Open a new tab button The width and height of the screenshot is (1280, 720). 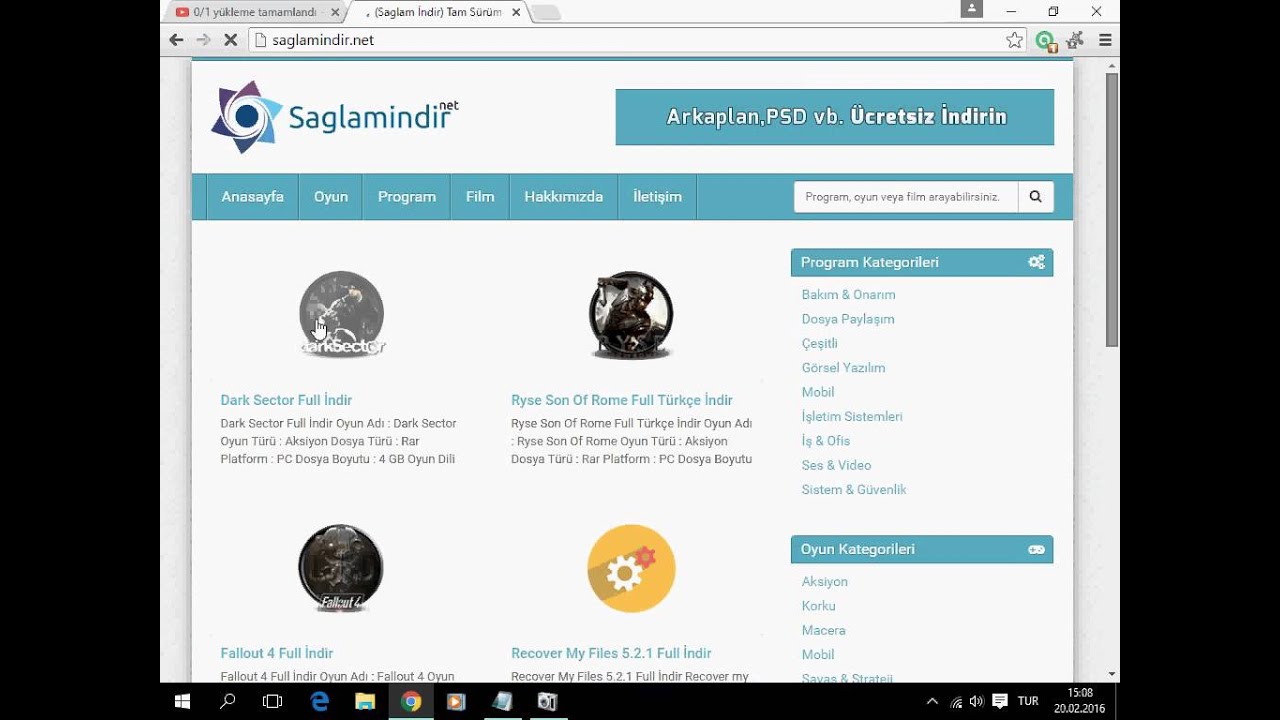[546, 12]
